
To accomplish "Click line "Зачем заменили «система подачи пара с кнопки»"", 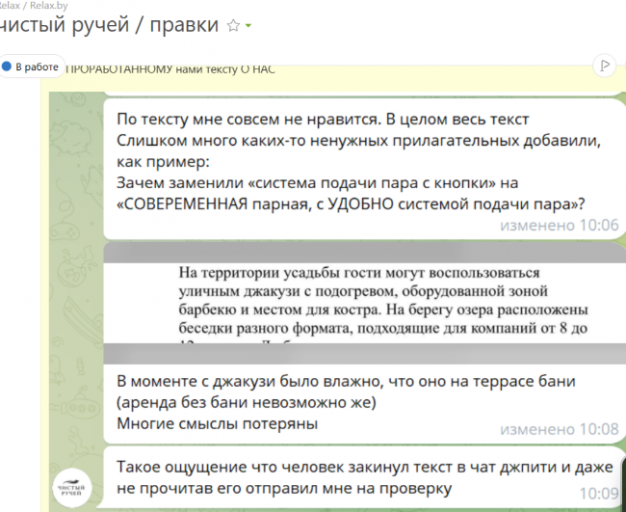I will pyautogui.click(x=317, y=183).
